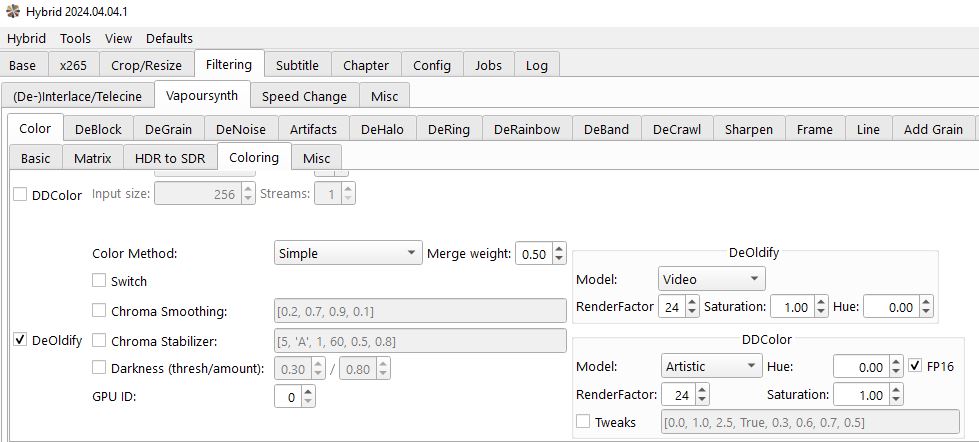Open the DeNoise filter tab

point(240,129)
